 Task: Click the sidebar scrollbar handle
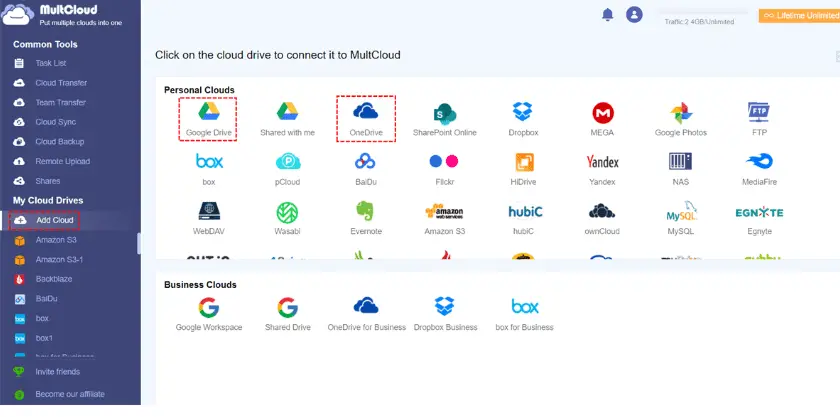(139, 243)
